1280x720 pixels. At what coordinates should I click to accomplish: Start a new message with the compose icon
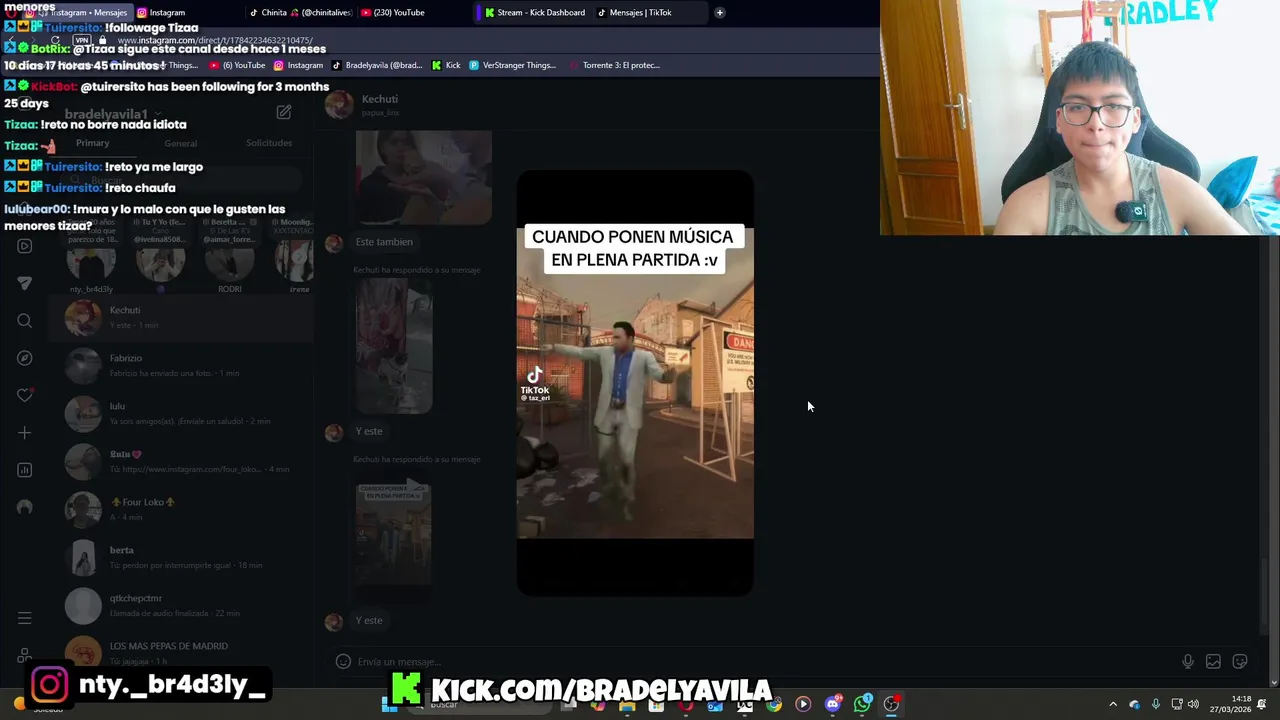point(284,113)
